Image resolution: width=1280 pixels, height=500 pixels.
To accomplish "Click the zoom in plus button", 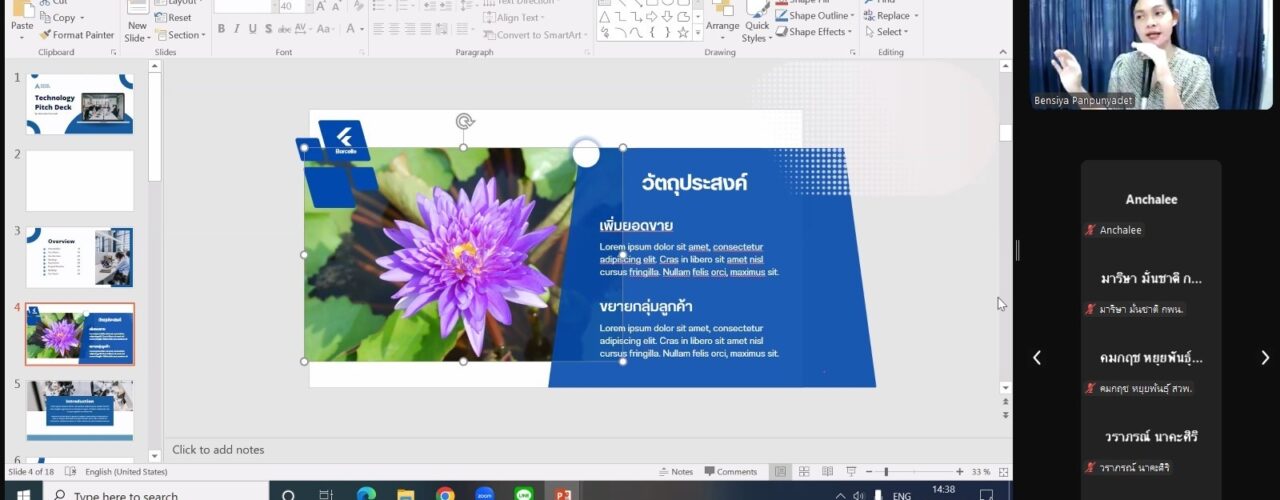I will (x=960, y=472).
